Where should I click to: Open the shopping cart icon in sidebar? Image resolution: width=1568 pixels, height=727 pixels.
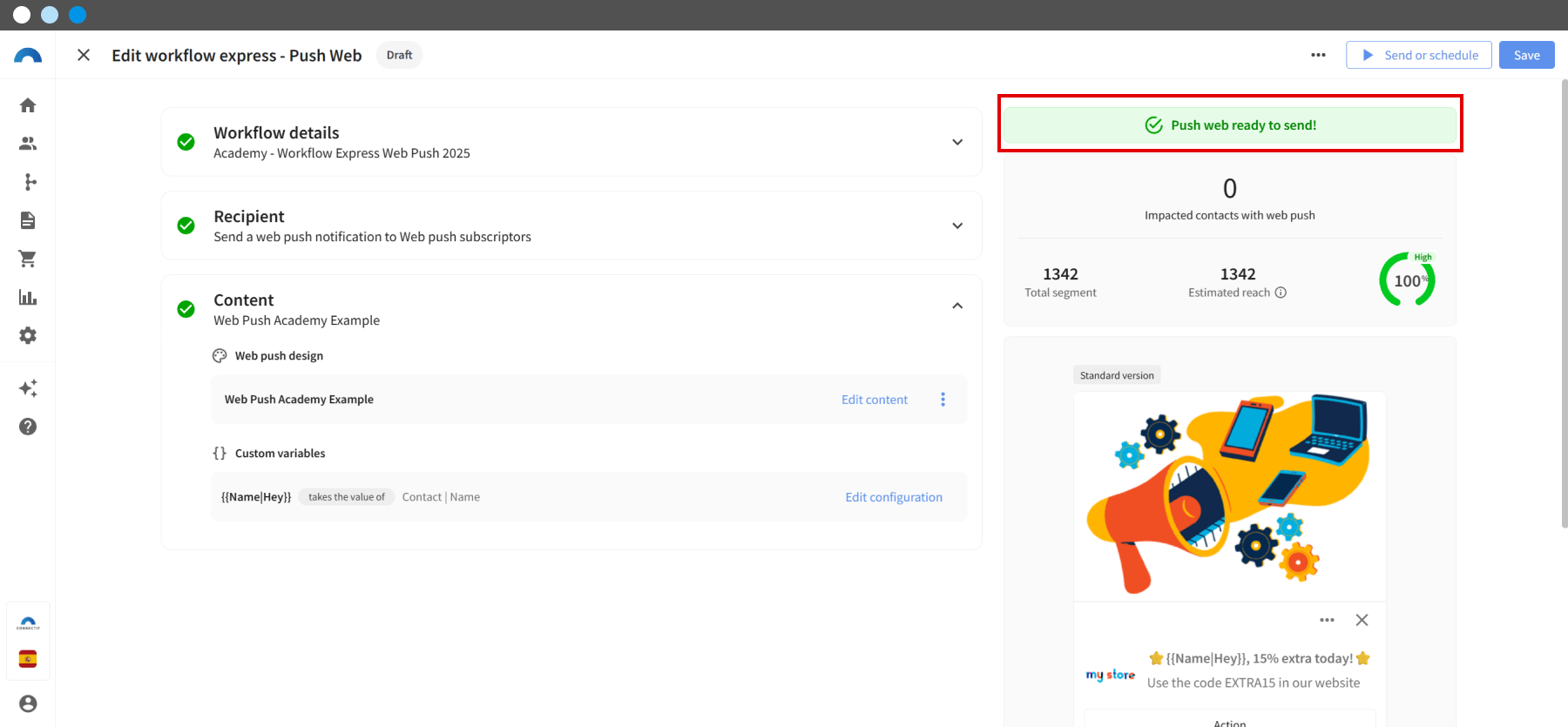click(28, 259)
